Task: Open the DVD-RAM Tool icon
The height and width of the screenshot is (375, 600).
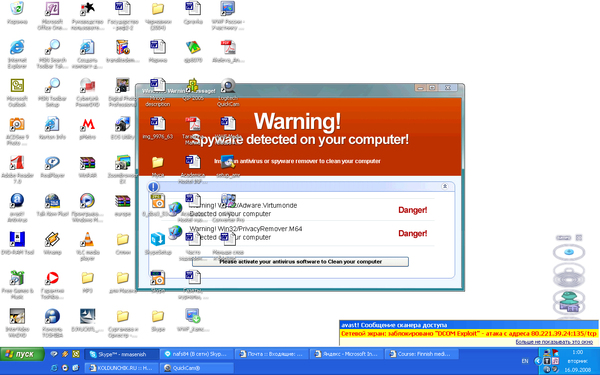Action: (x=17, y=240)
